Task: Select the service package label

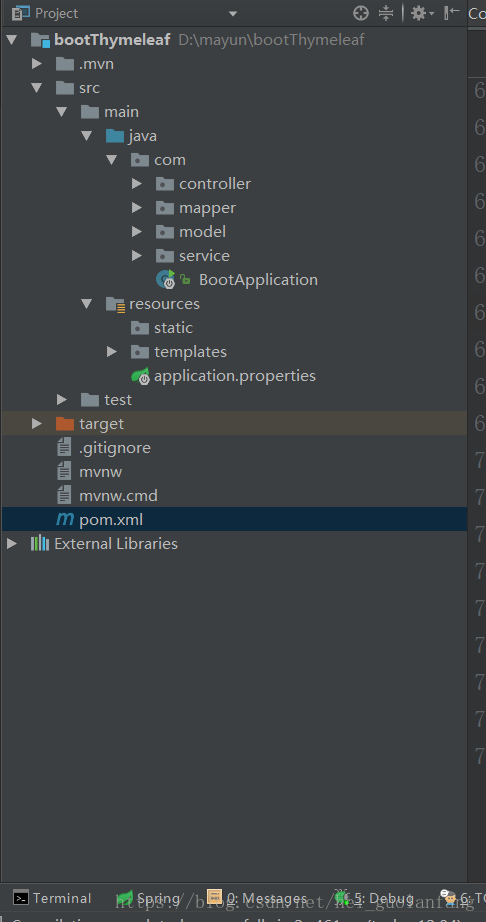Action: pos(205,256)
